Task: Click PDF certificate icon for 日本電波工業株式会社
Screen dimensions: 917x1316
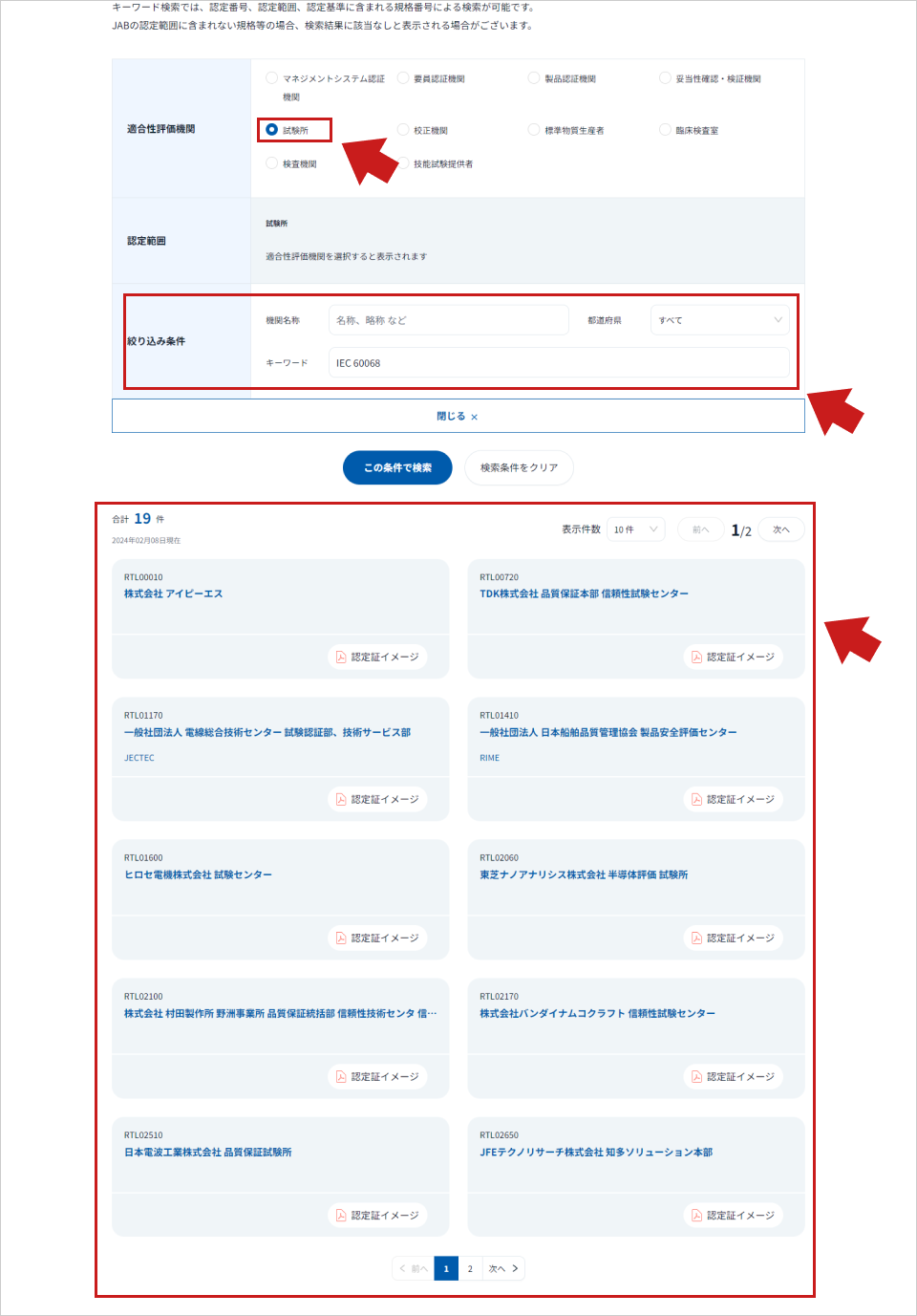Action: click(x=341, y=1215)
